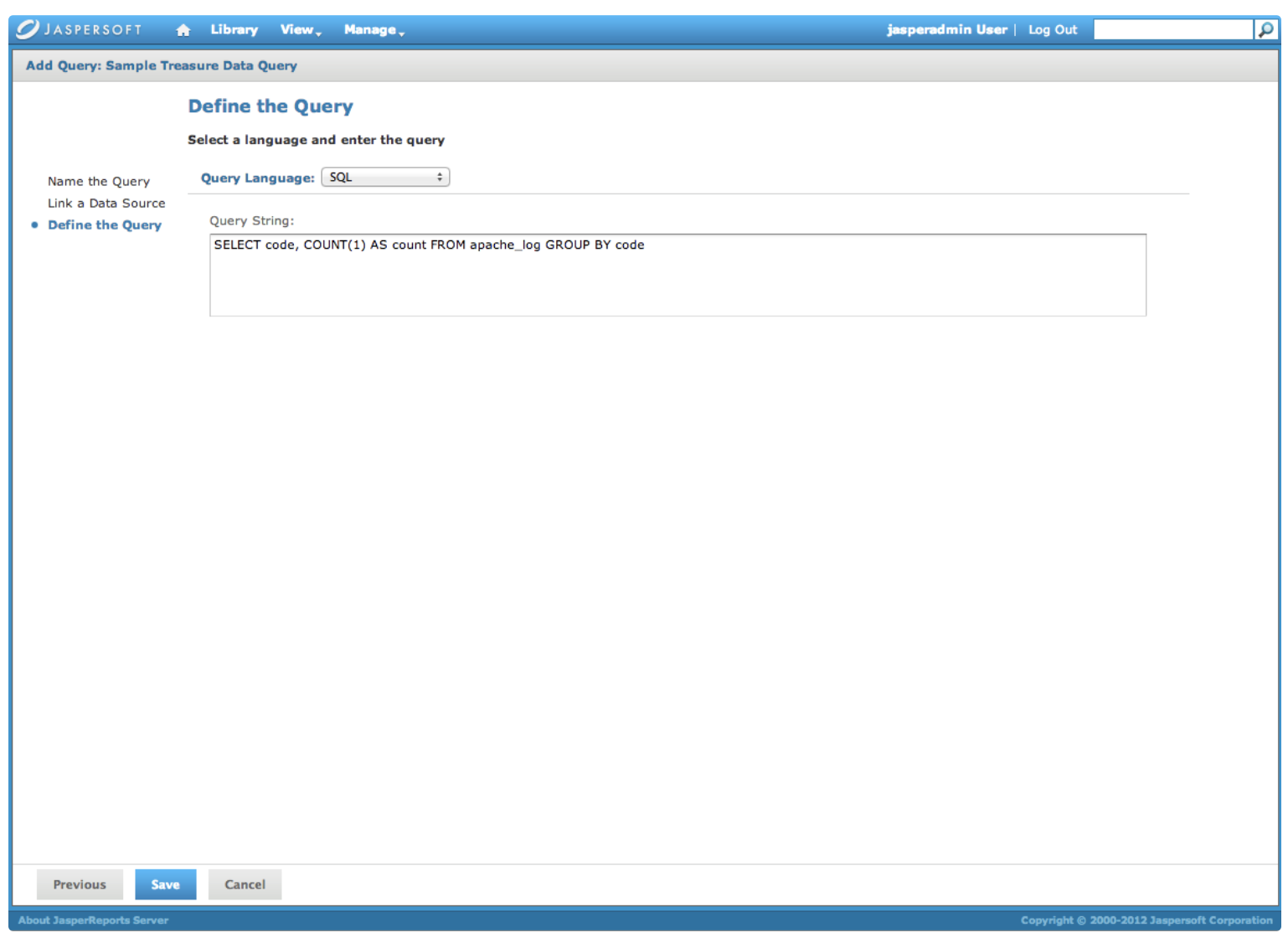The height and width of the screenshot is (943, 1288).
Task: Click the Add Query page title bar
Action: (162, 65)
